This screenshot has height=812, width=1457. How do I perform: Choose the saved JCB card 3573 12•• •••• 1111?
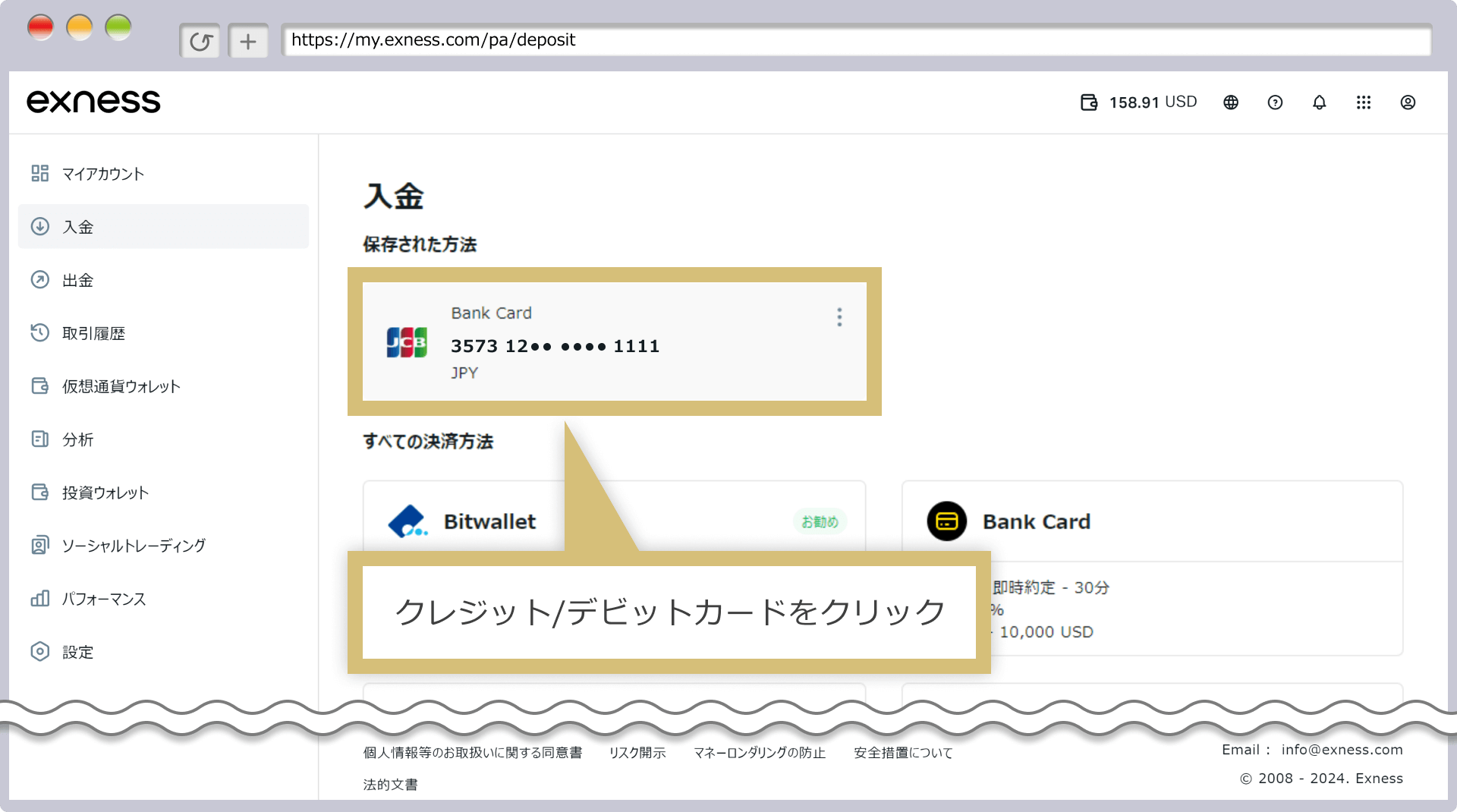pyautogui.click(x=615, y=341)
